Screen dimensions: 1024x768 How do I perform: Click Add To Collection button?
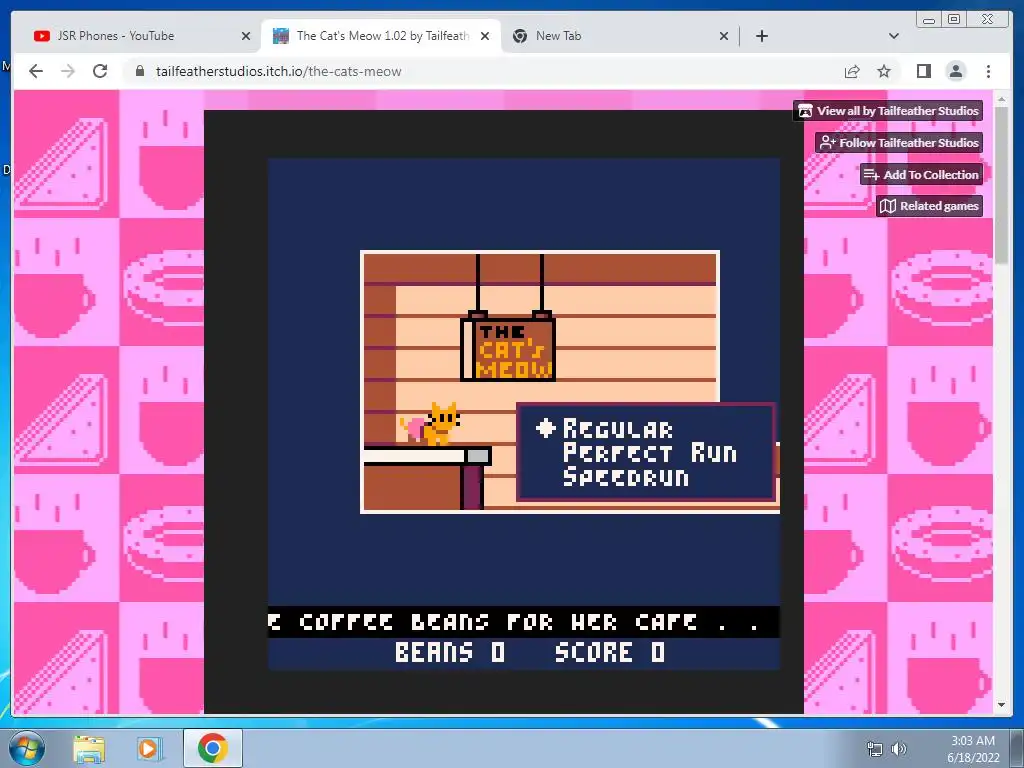click(x=921, y=174)
